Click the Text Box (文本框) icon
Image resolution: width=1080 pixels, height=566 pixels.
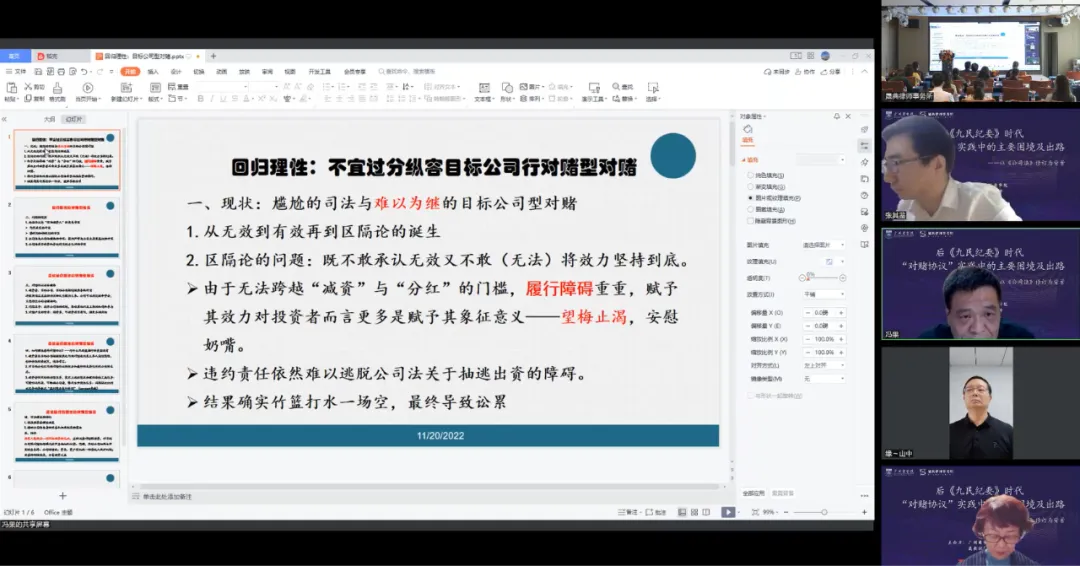point(484,87)
